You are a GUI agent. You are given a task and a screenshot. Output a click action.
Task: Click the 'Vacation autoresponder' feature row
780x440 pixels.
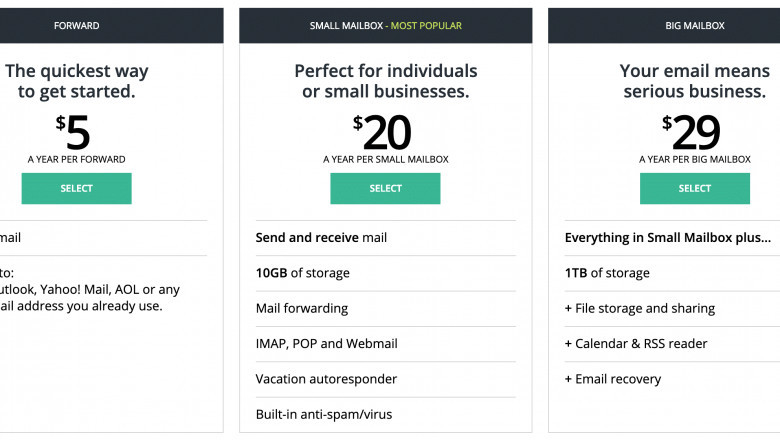point(326,379)
